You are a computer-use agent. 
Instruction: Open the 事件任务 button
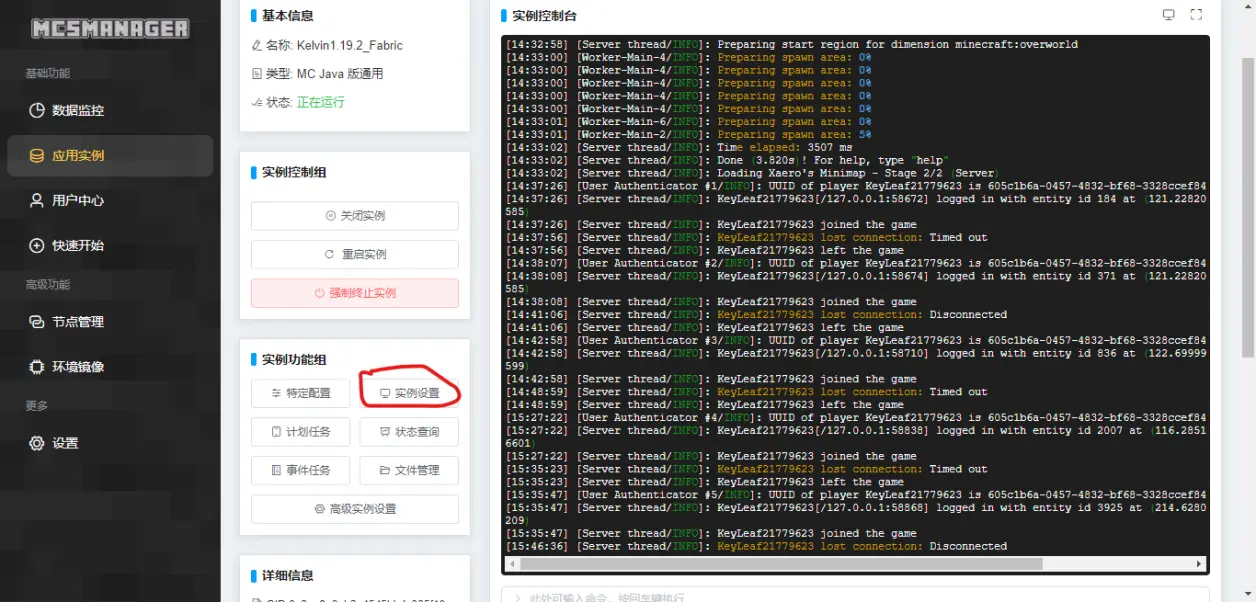(x=300, y=470)
